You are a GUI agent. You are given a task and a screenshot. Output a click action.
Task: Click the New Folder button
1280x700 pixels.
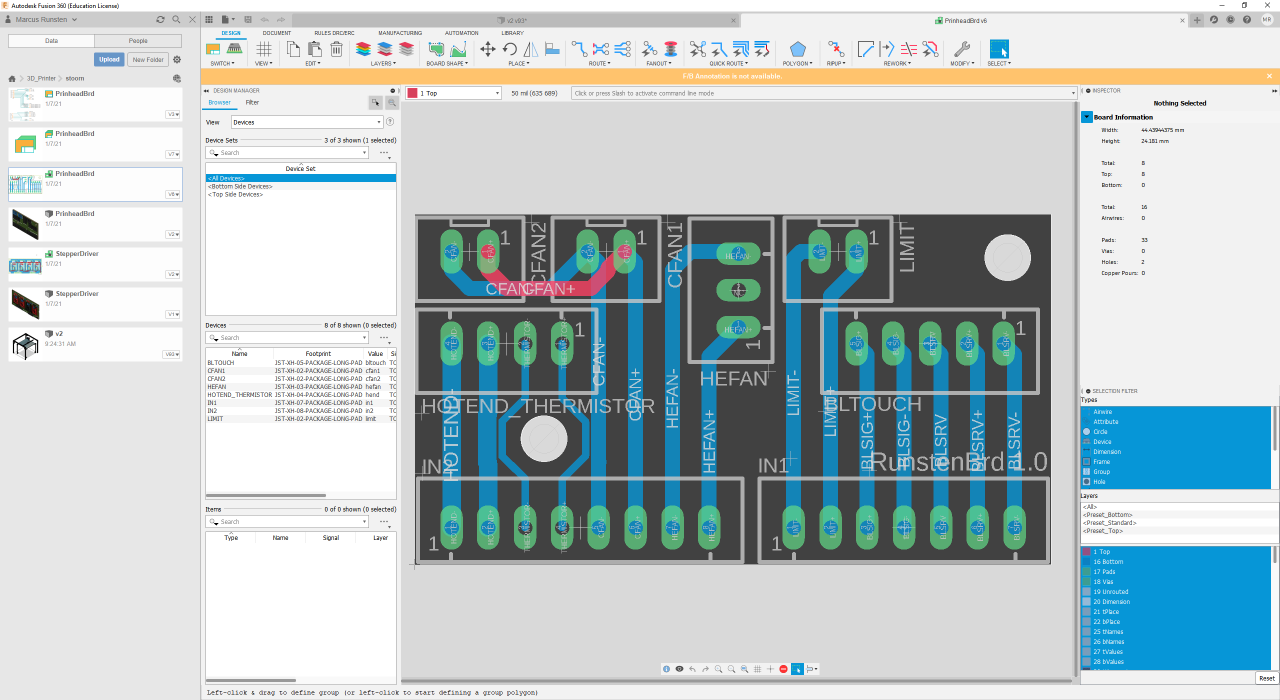[x=148, y=59]
